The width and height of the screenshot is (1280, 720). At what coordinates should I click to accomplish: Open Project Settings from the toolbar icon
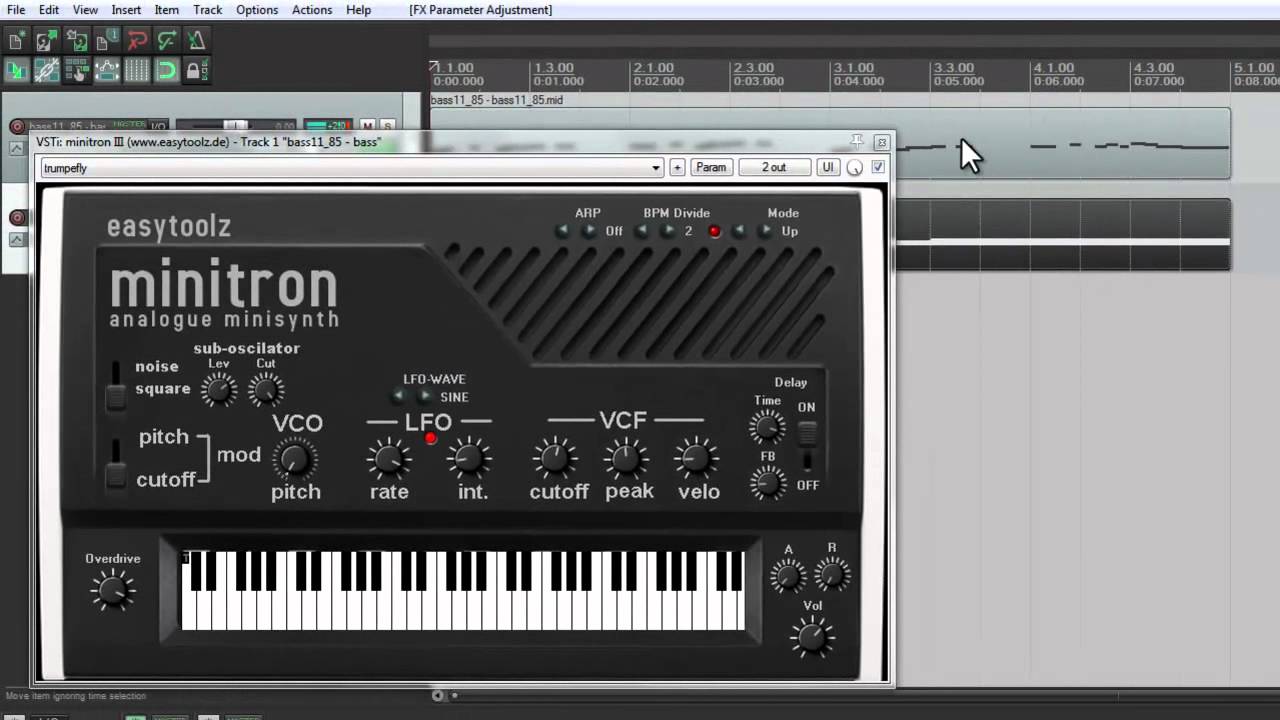pyautogui.click(x=106, y=41)
